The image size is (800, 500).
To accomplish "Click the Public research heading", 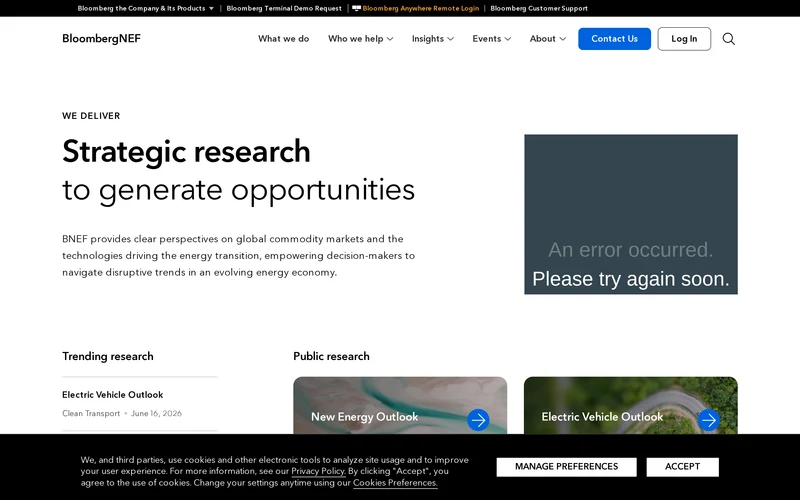I will pyautogui.click(x=331, y=356).
